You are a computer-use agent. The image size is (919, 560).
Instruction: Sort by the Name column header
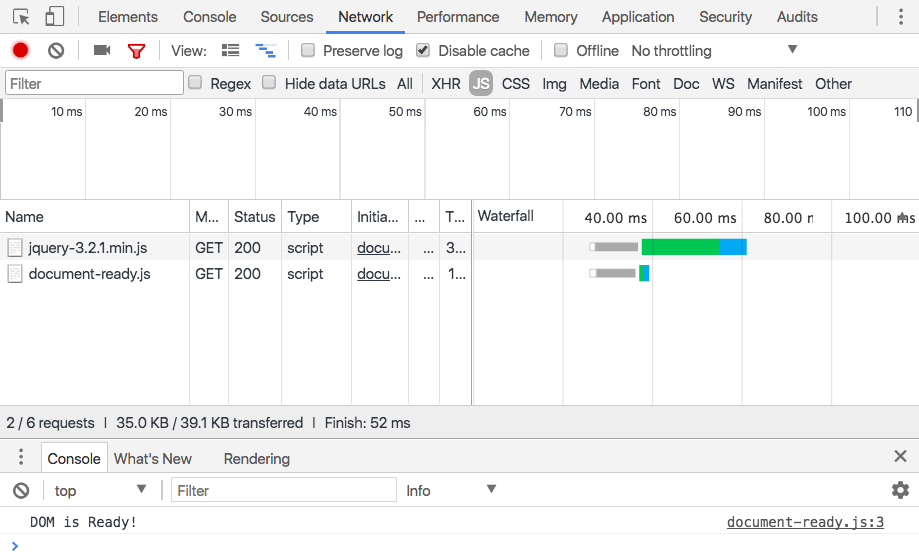(94, 217)
